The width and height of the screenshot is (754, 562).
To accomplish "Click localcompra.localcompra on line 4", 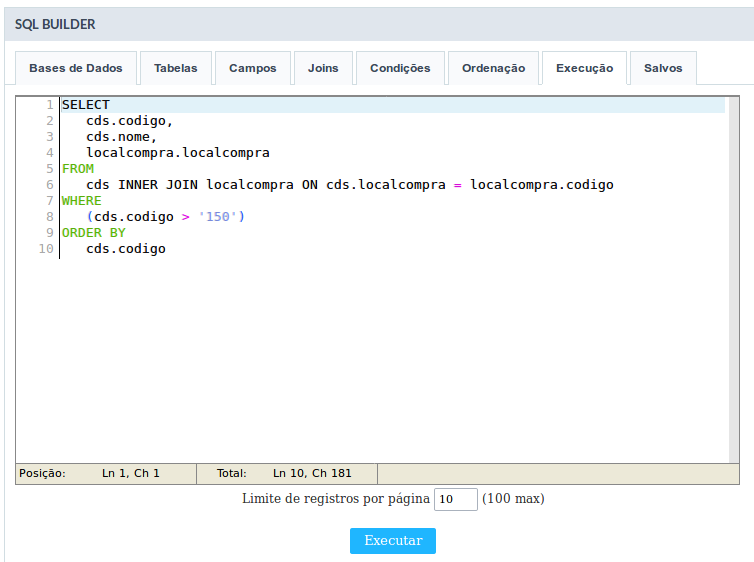I will 178,153.
